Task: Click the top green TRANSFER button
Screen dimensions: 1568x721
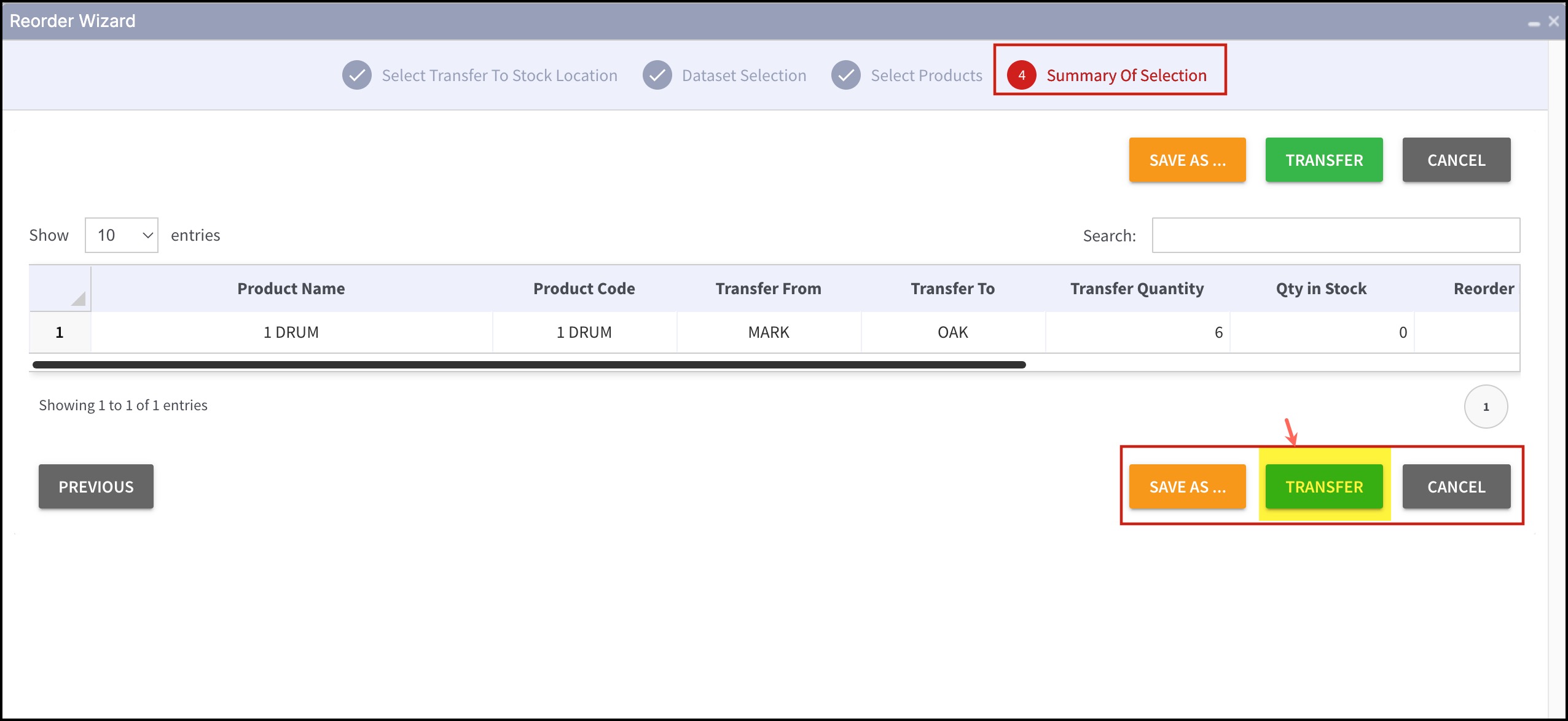Action: [x=1323, y=160]
